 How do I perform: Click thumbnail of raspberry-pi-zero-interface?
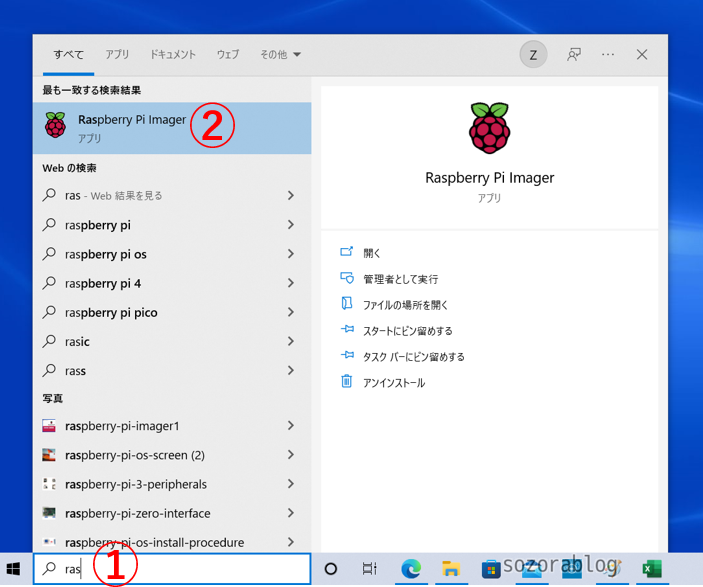click(x=49, y=513)
